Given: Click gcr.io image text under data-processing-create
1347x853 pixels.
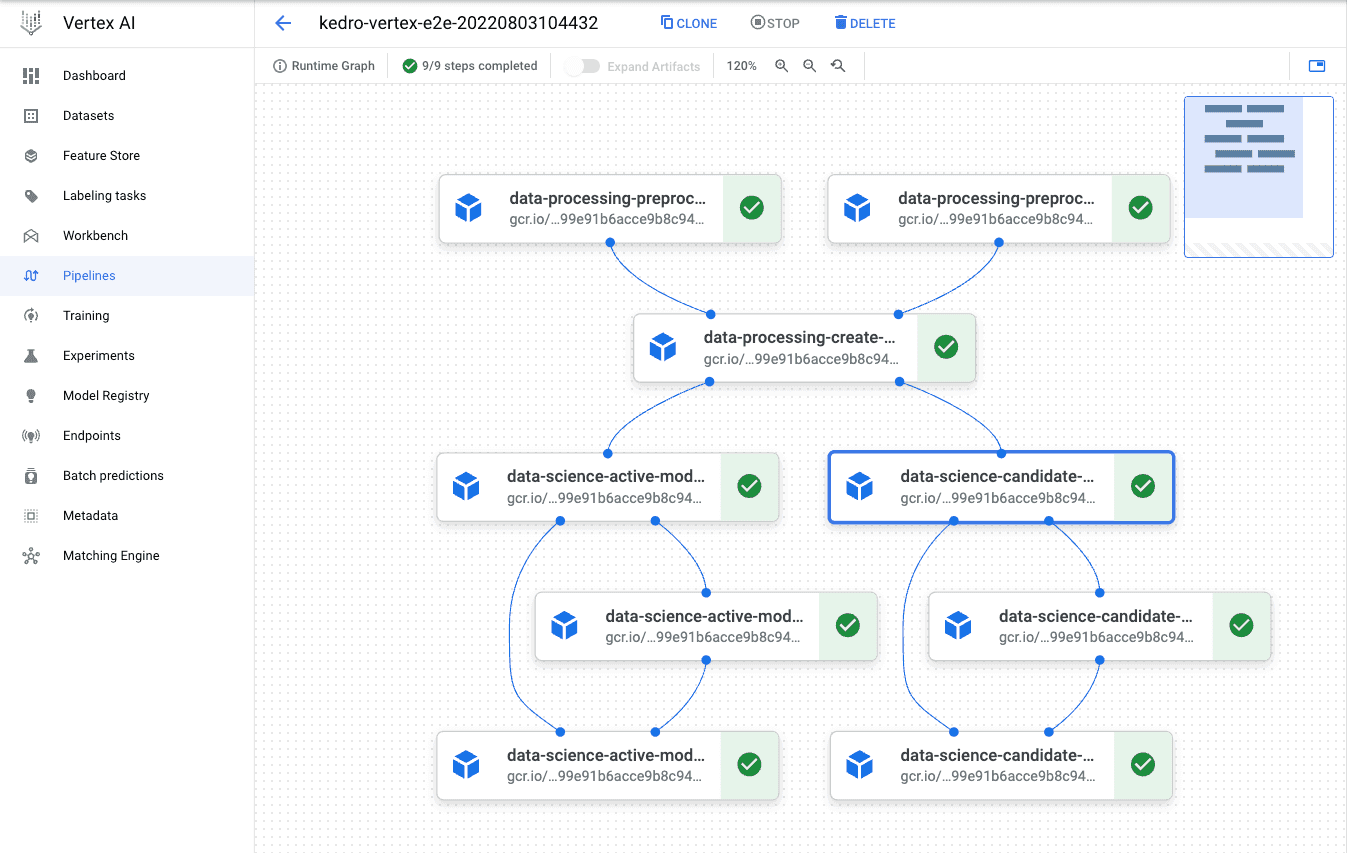Looking at the screenshot, I should click(801, 358).
